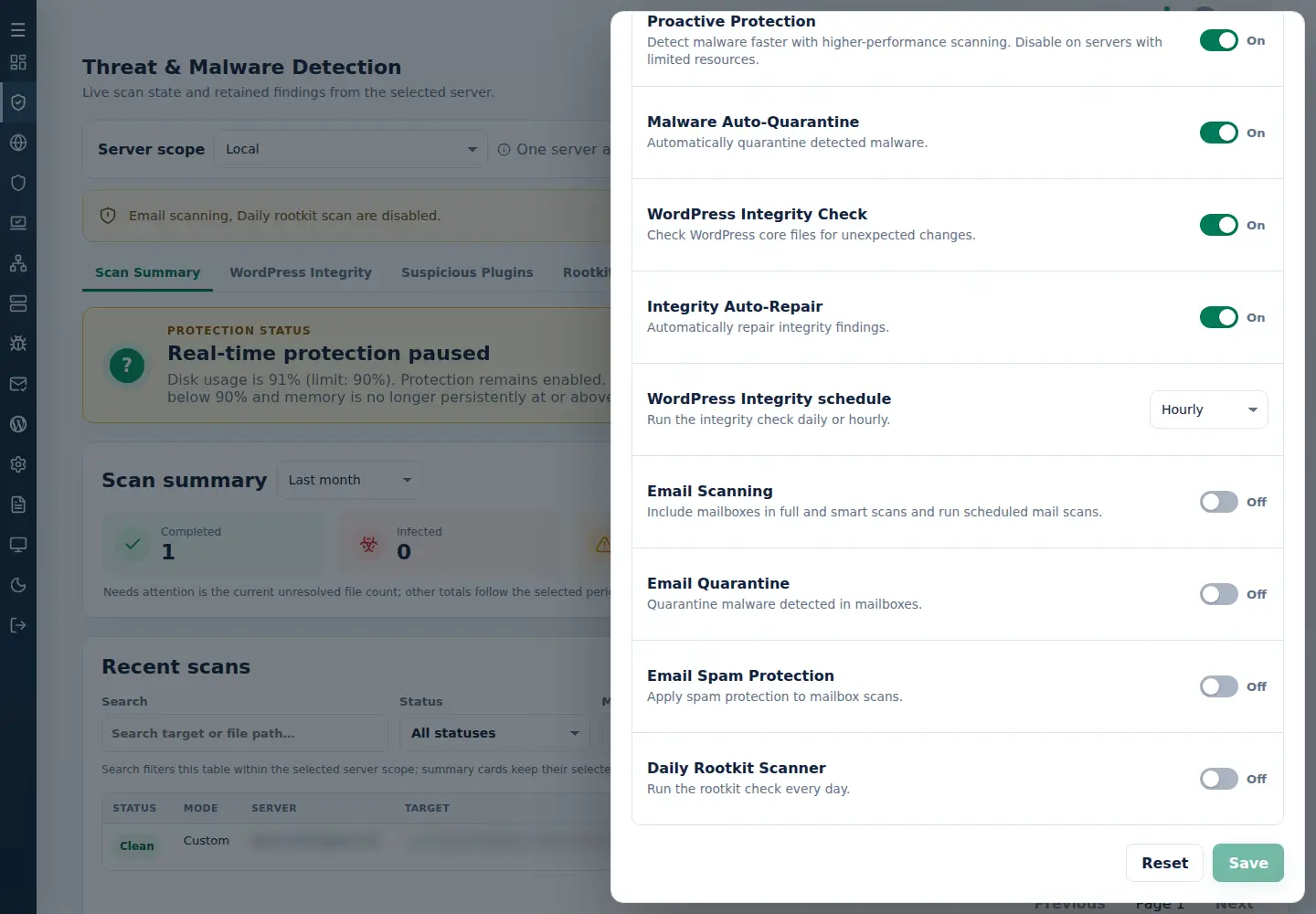Click the Save button
The width and height of the screenshot is (1316, 914).
(1247, 863)
